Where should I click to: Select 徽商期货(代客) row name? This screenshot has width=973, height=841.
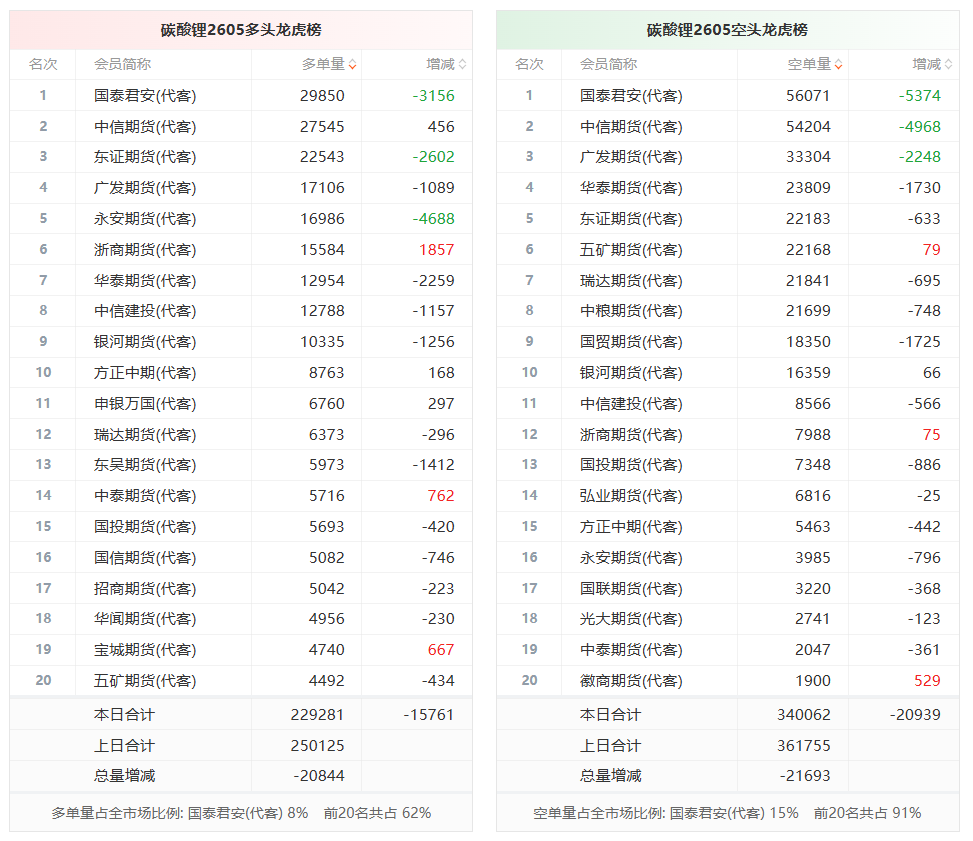[631, 681]
